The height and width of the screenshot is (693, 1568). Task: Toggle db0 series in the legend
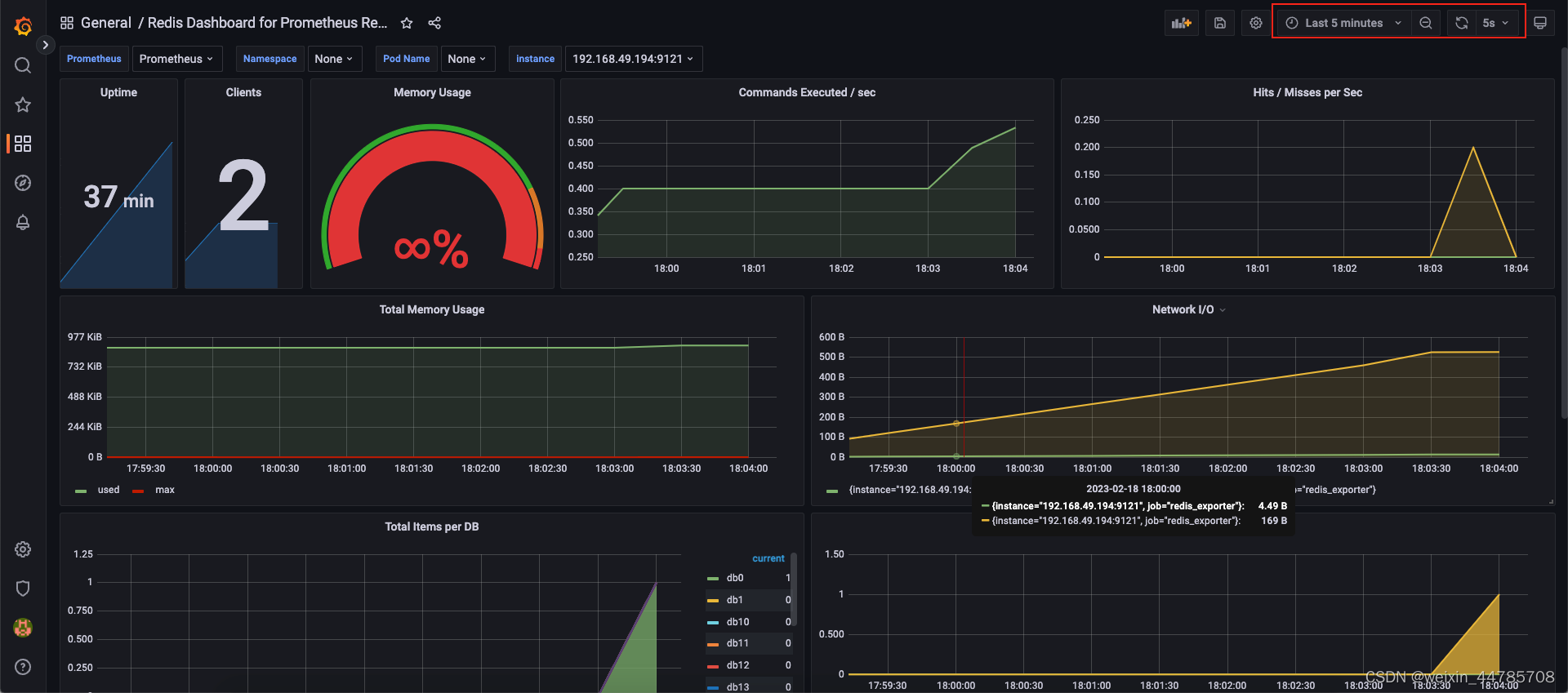(x=735, y=578)
